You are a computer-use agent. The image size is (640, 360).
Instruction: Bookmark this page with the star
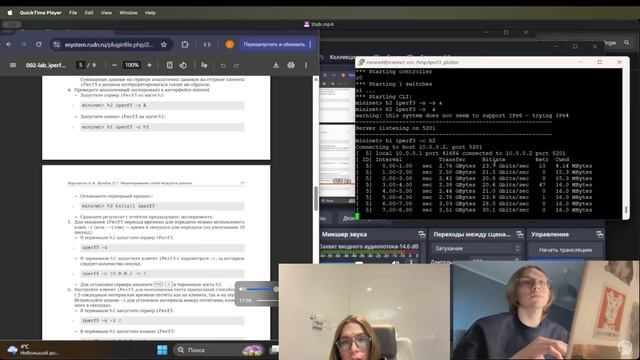click(164, 44)
